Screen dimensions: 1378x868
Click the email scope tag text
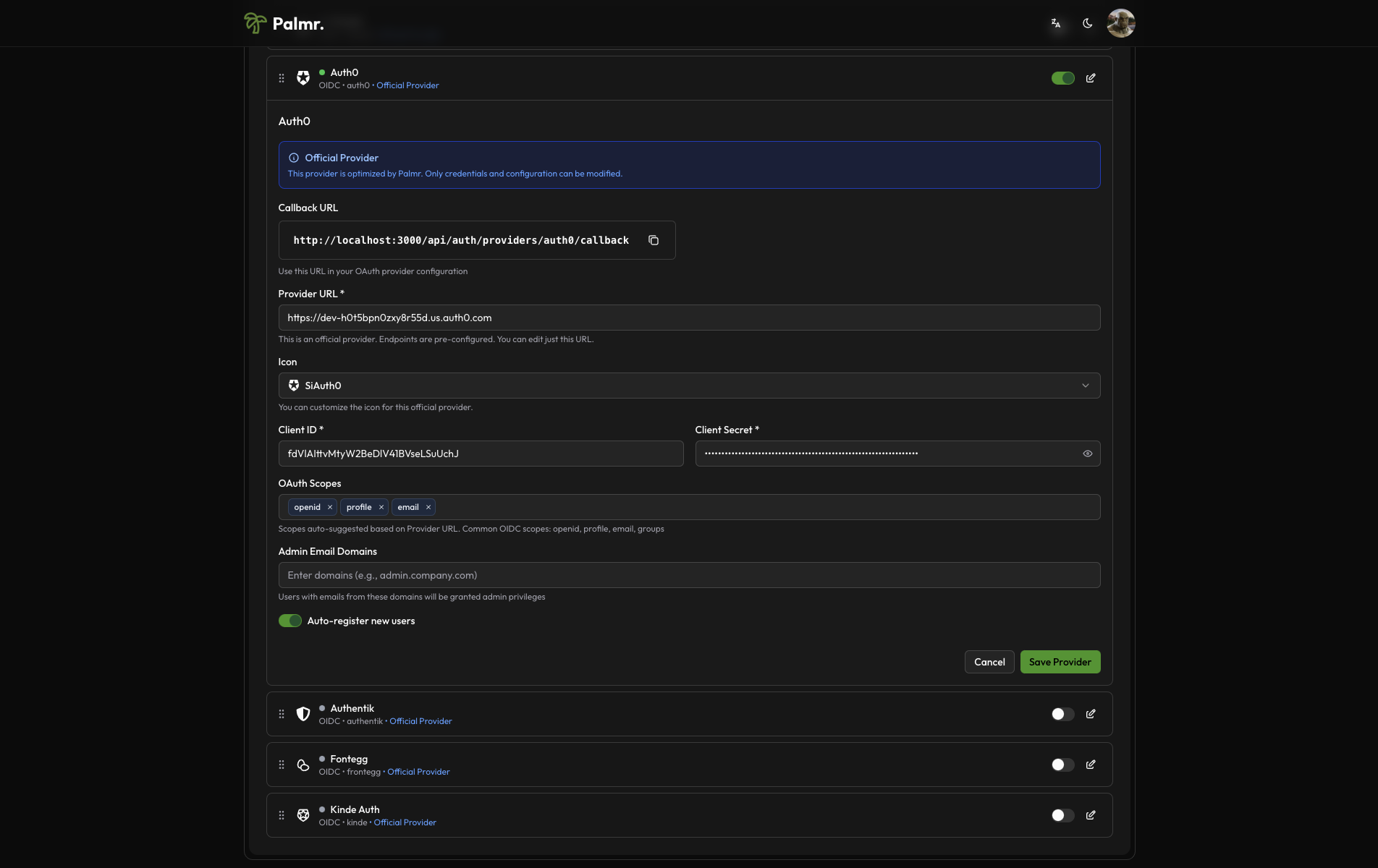coord(408,507)
